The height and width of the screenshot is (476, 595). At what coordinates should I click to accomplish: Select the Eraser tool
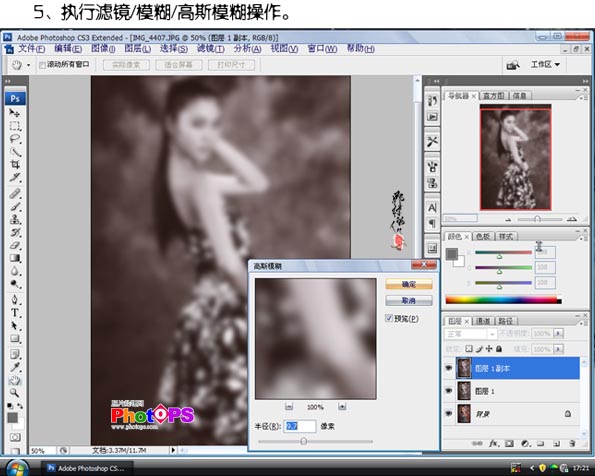click(15, 245)
